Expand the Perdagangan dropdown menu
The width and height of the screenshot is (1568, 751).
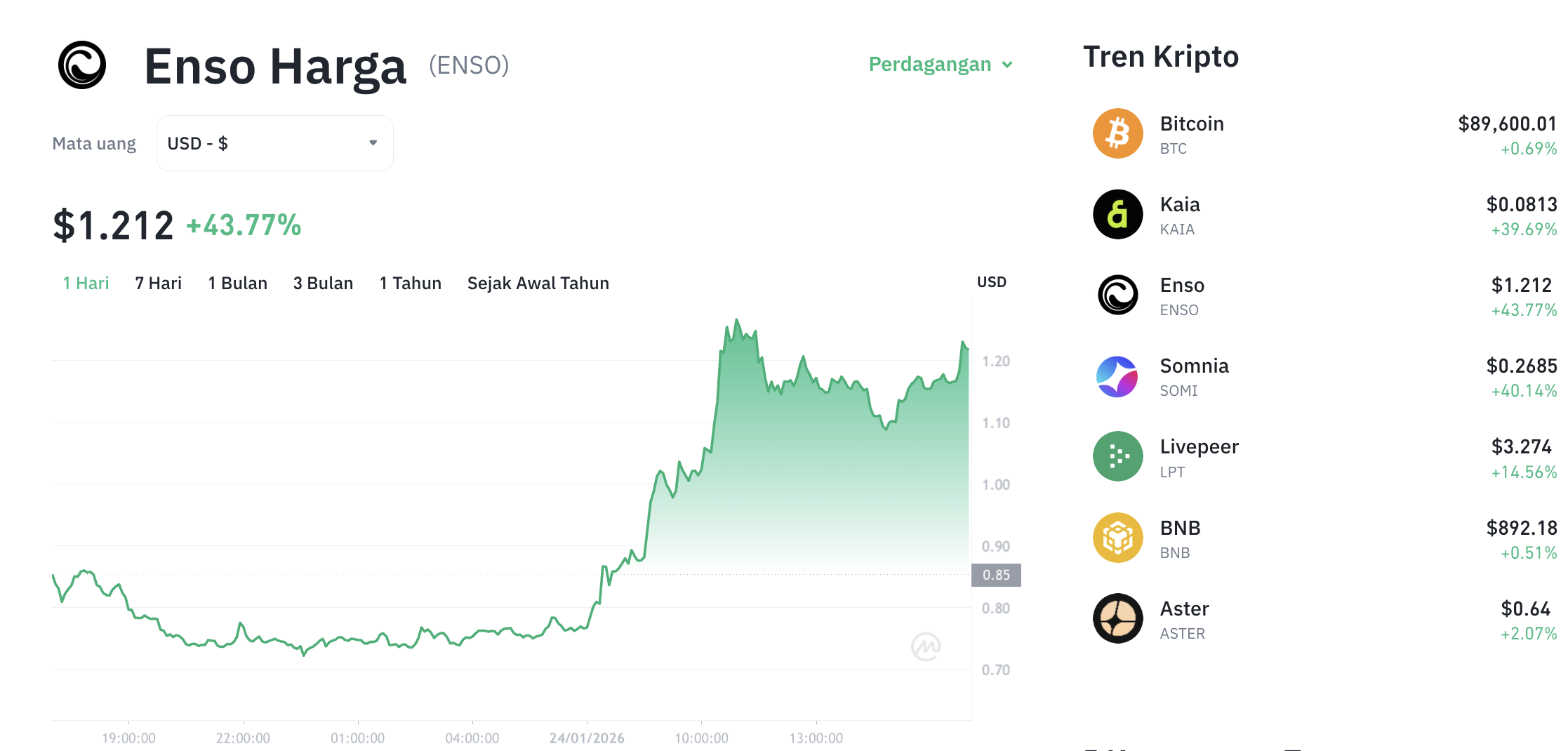pos(940,64)
